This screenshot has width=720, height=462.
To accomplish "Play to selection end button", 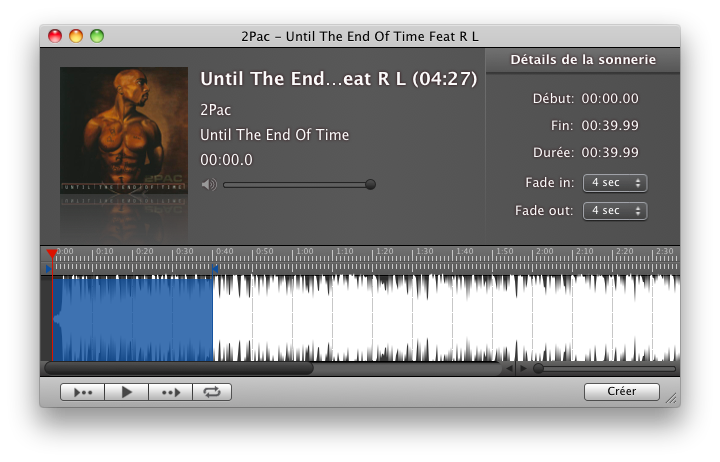I will coord(170,392).
